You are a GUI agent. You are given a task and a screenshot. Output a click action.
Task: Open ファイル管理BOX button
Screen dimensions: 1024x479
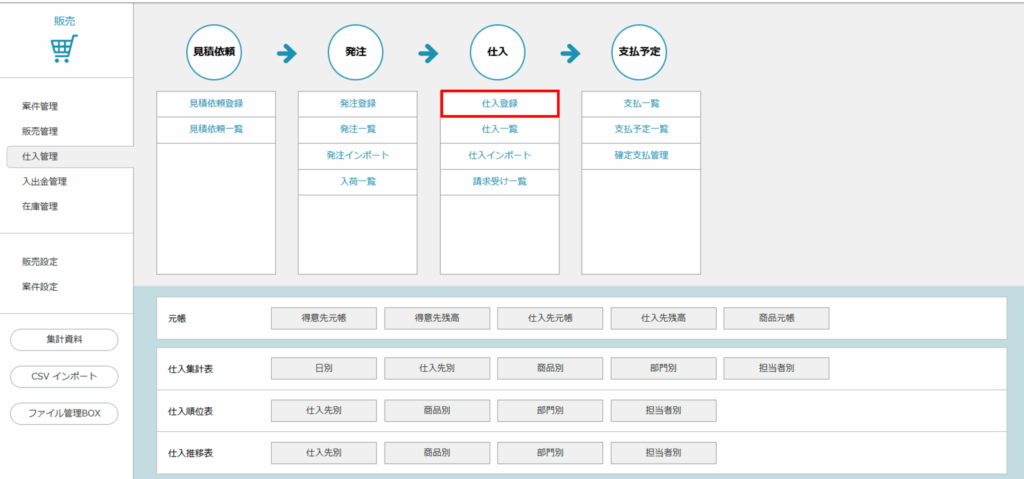point(64,413)
